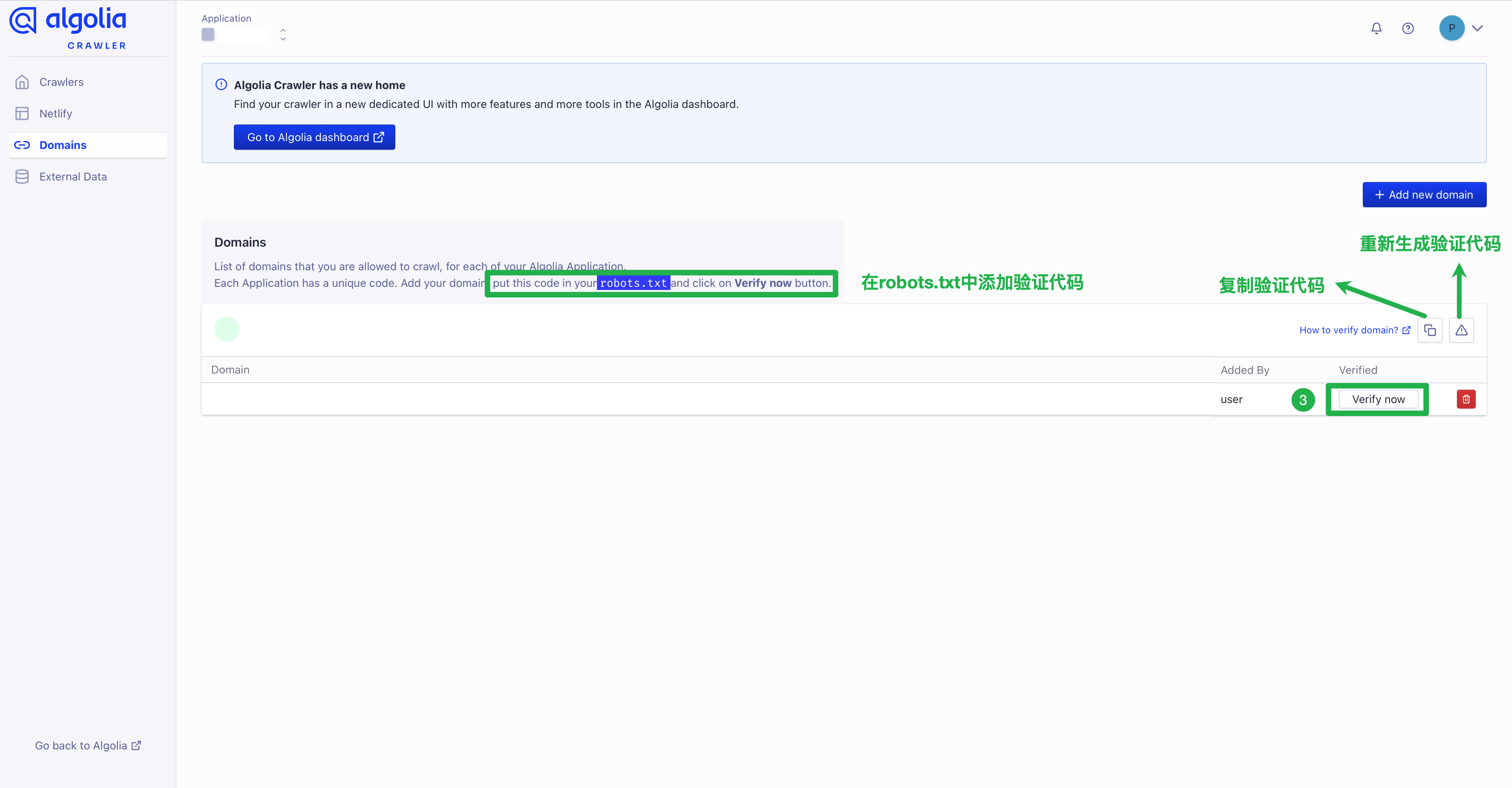Click the application color square swatch
Screen dimensions: 1512x788
(208, 35)
